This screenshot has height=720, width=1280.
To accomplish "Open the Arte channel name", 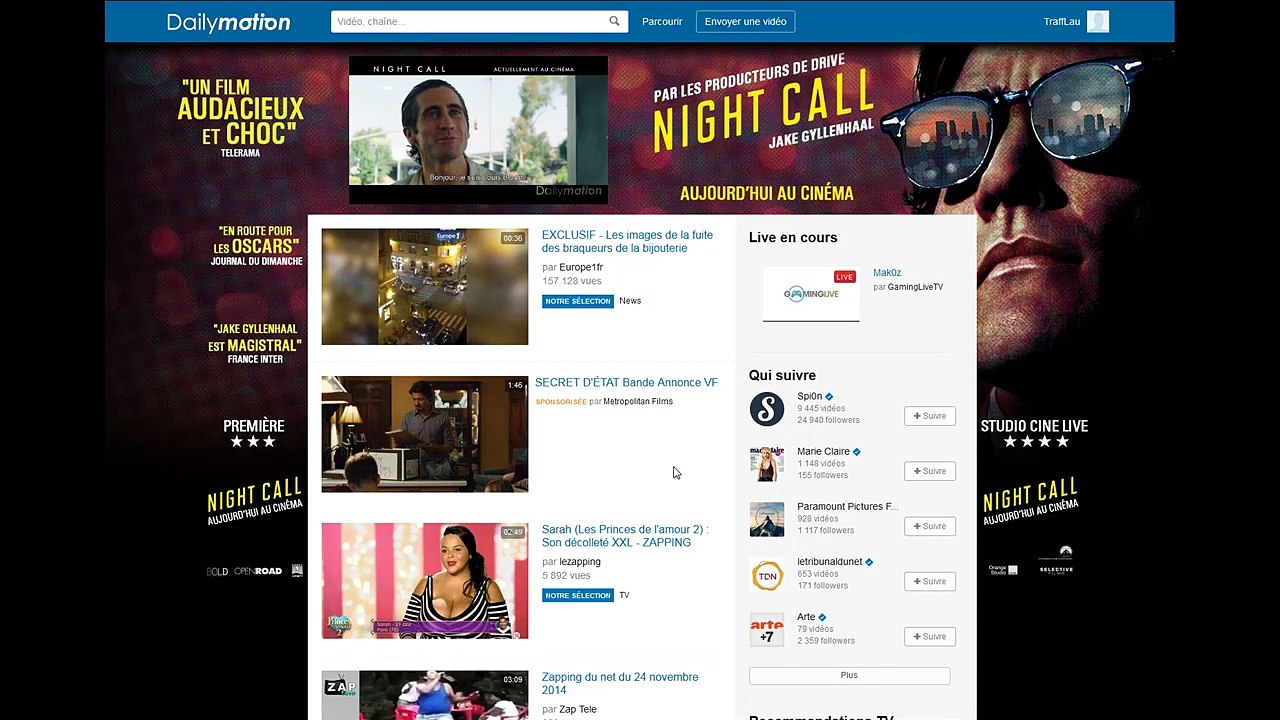I will 806,617.
